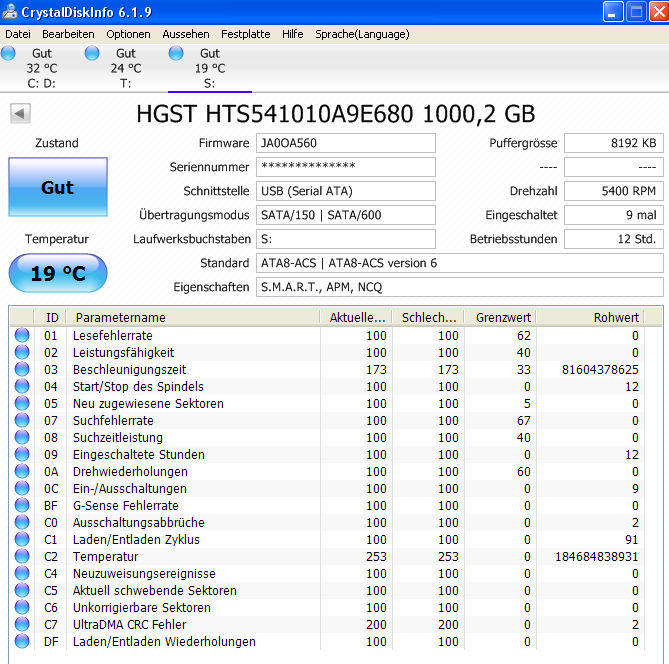Image resolution: width=669 pixels, height=664 pixels.
Task: Click status orb for Laden/Entladen Zyklus
Action: (22, 539)
